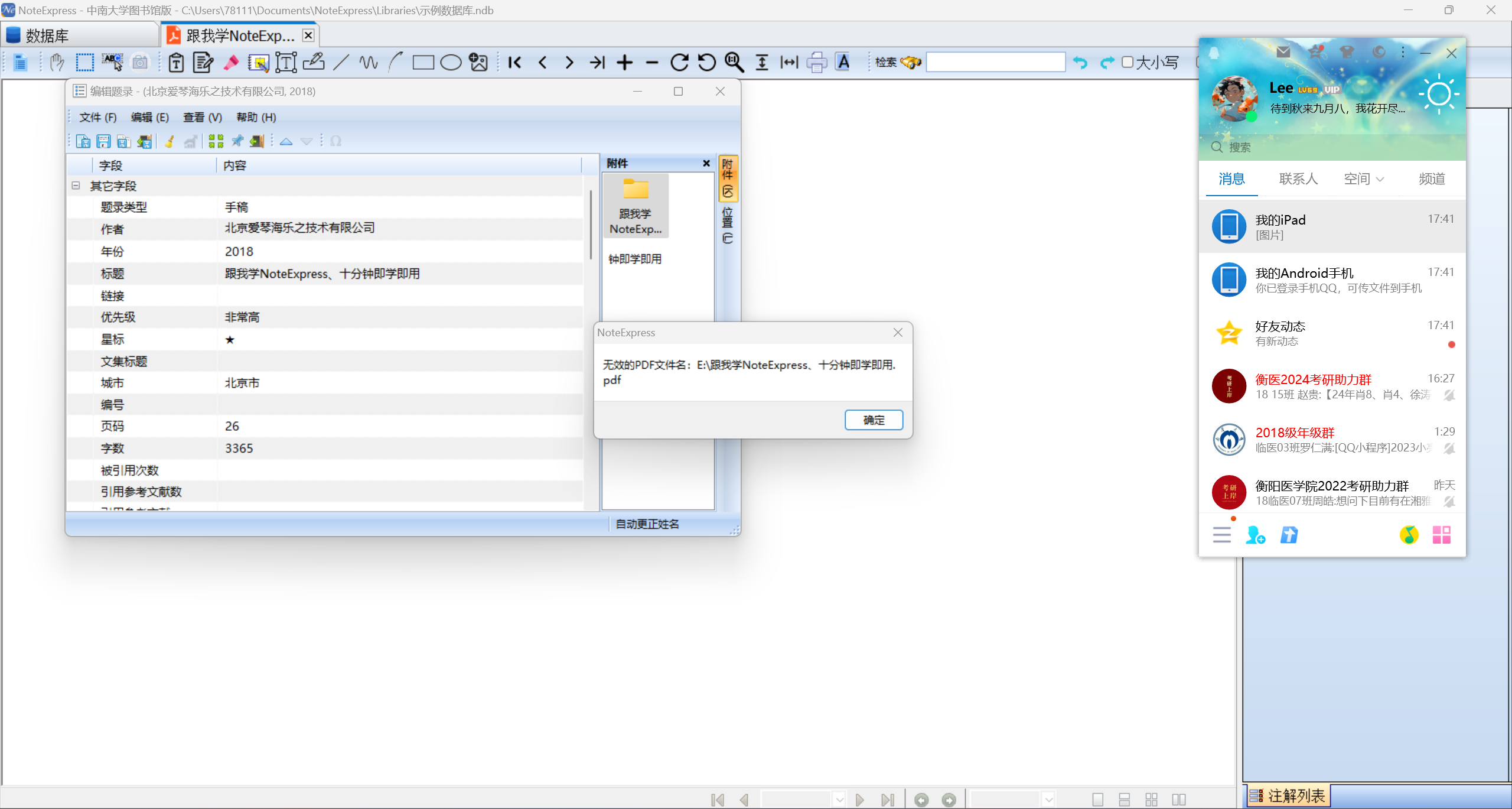The width and height of the screenshot is (1512, 809).
Task: Open QQ main menu hamburger icon
Action: [x=1221, y=535]
